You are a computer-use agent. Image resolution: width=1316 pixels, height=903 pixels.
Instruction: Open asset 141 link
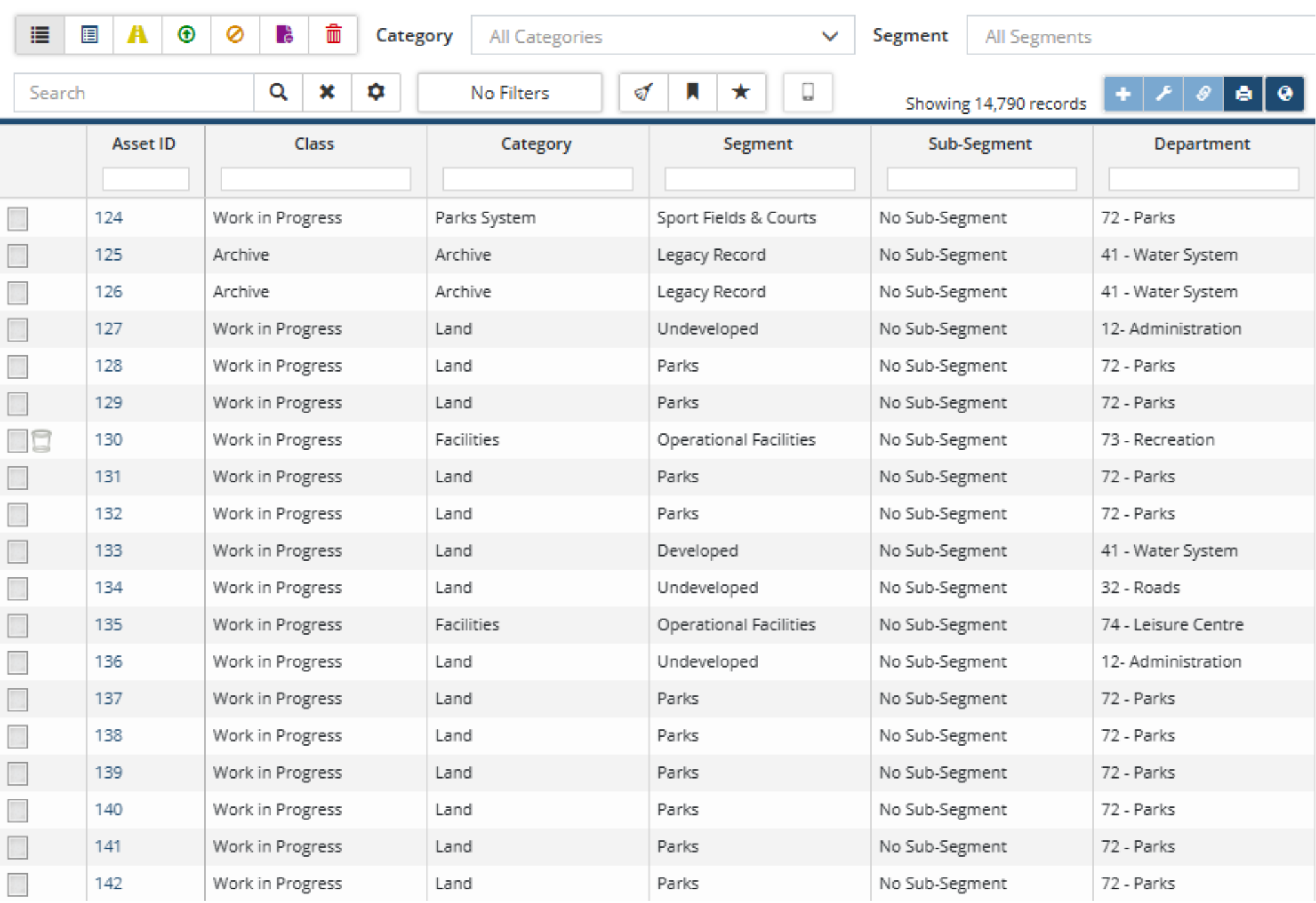(x=108, y=847)
